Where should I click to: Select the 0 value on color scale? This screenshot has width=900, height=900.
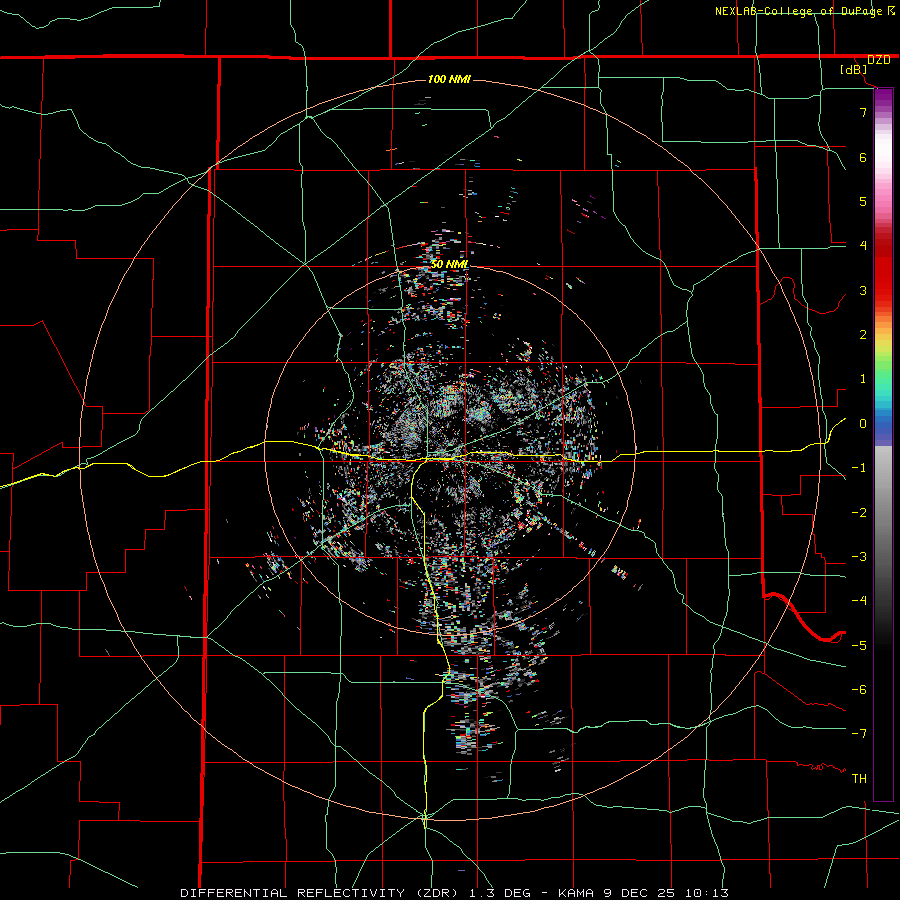click(863, 424)
